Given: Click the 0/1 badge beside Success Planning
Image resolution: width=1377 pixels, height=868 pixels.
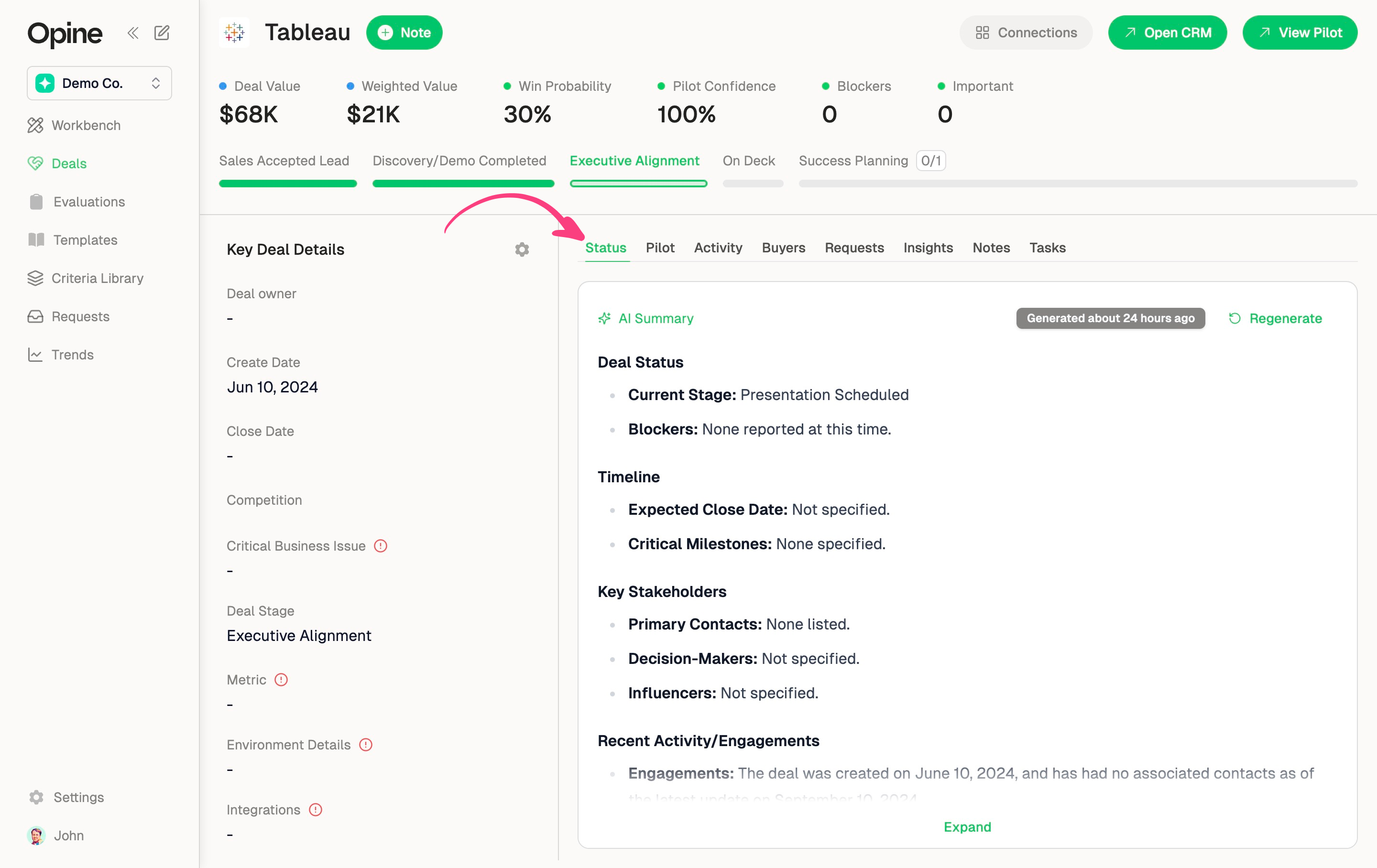Looking at the screenshot, I should [931, 161].
